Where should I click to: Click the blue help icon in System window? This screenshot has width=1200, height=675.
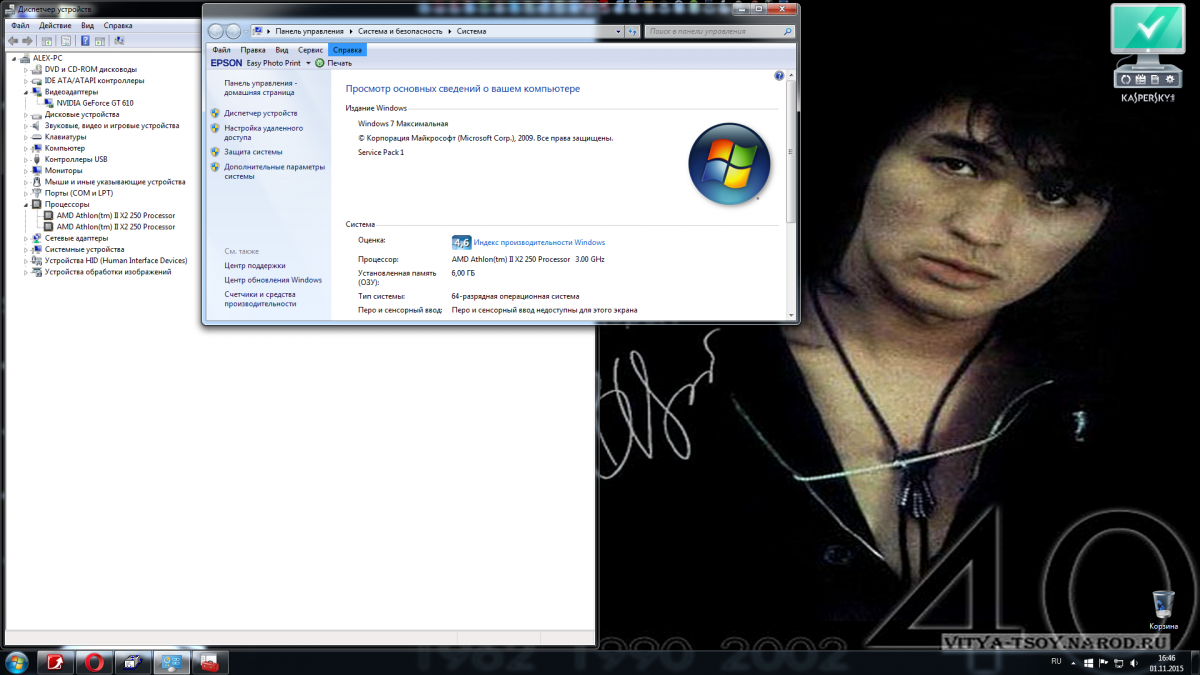779,76
